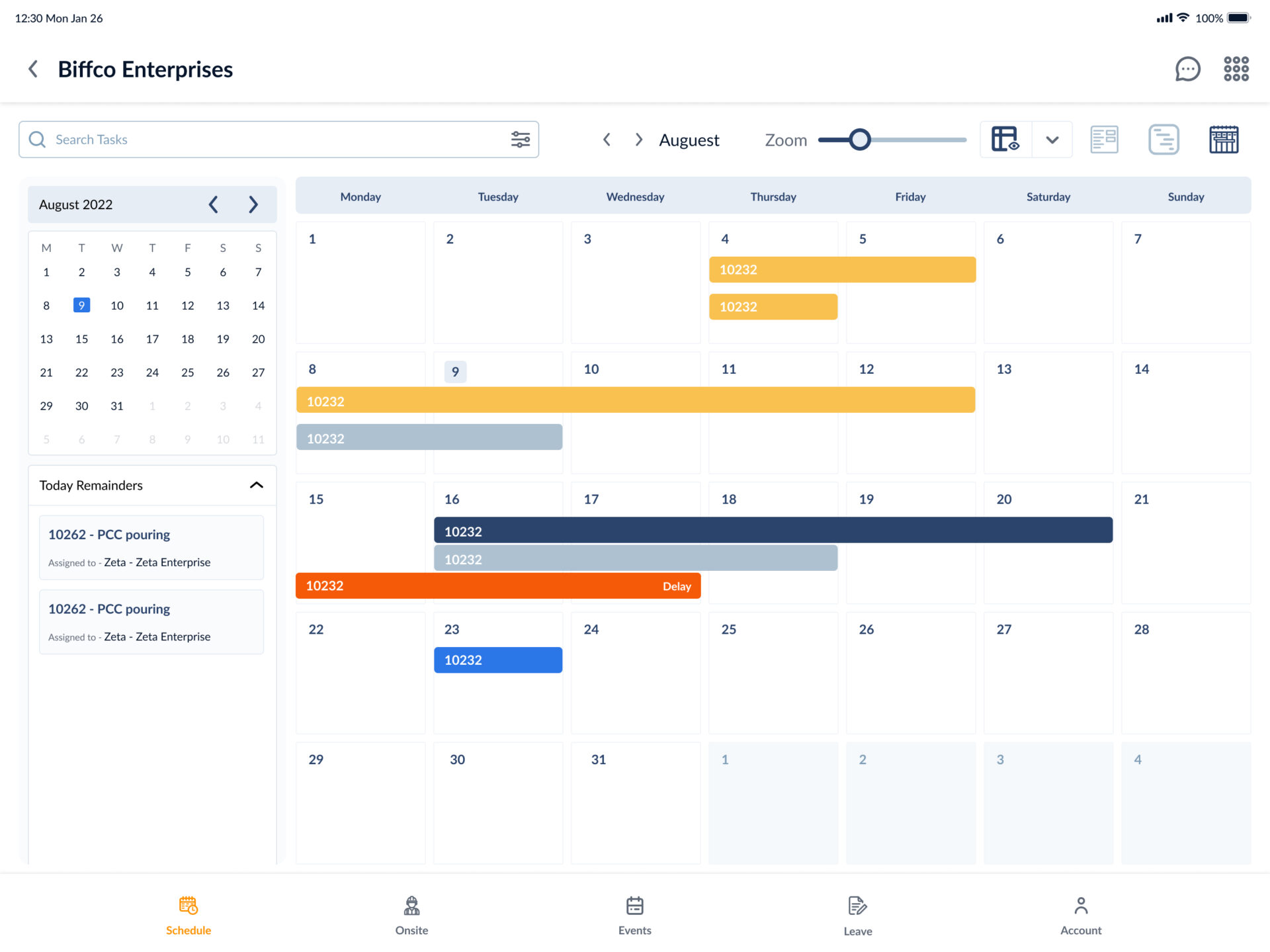The image size is (1270, 952).
Task: Open the view options dropdown arrow
Action: coord(1052,140)
